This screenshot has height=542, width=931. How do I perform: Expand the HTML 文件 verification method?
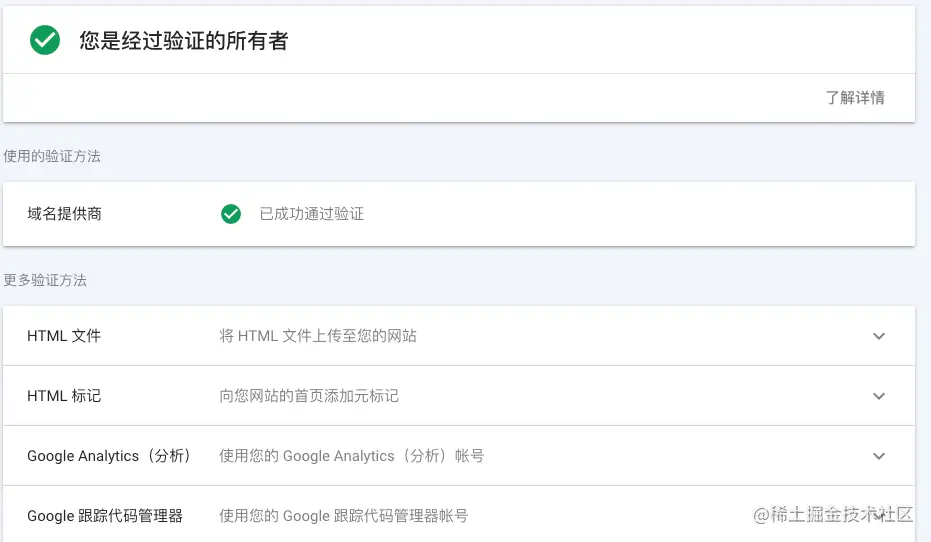click(x=879, y=336)
